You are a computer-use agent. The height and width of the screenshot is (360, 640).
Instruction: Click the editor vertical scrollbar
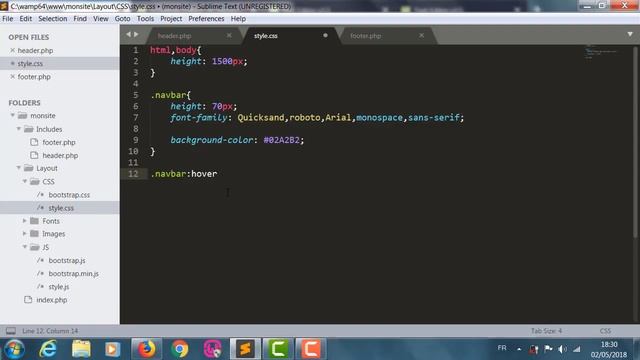[635, 141]
